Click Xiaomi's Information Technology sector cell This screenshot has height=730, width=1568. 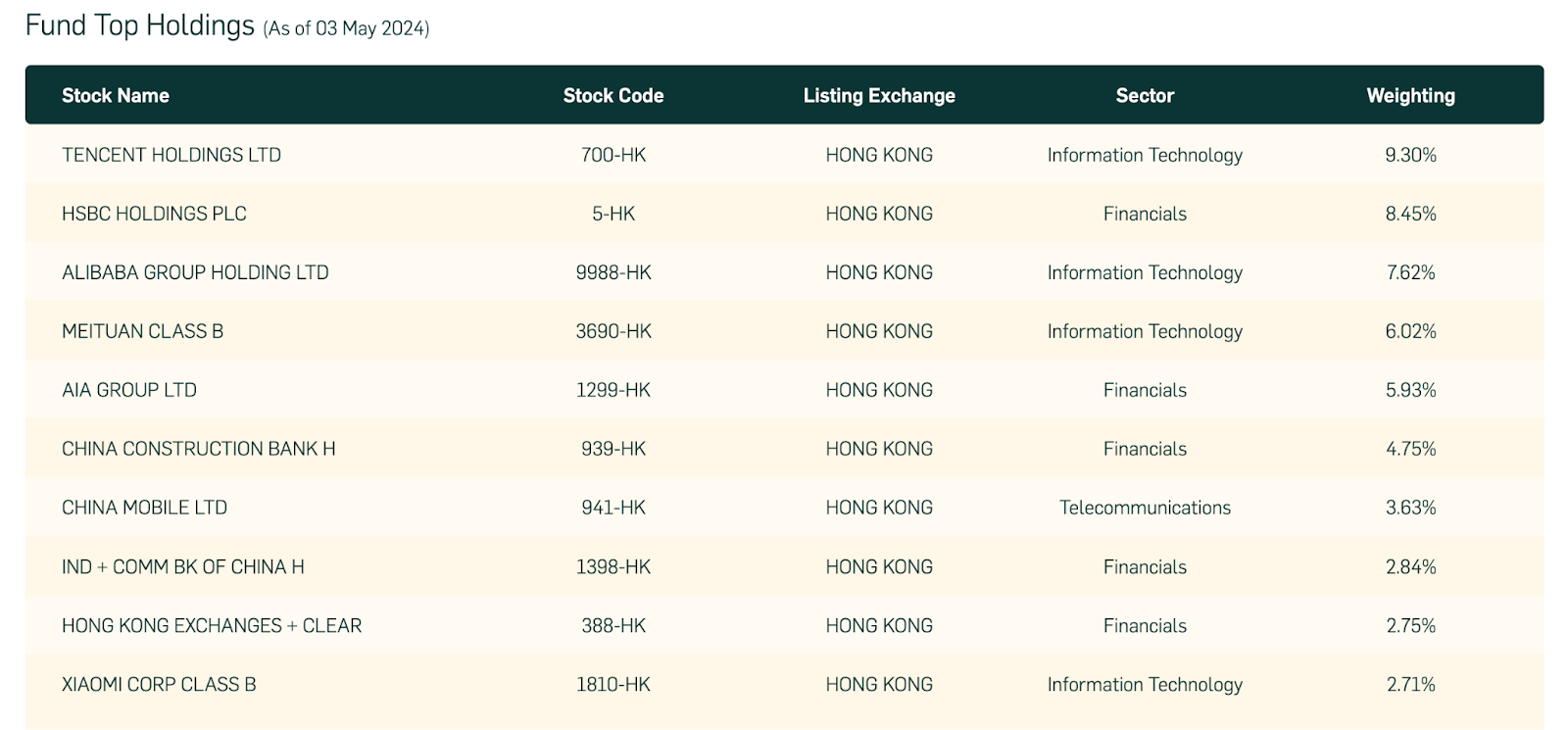[1145, 684]
